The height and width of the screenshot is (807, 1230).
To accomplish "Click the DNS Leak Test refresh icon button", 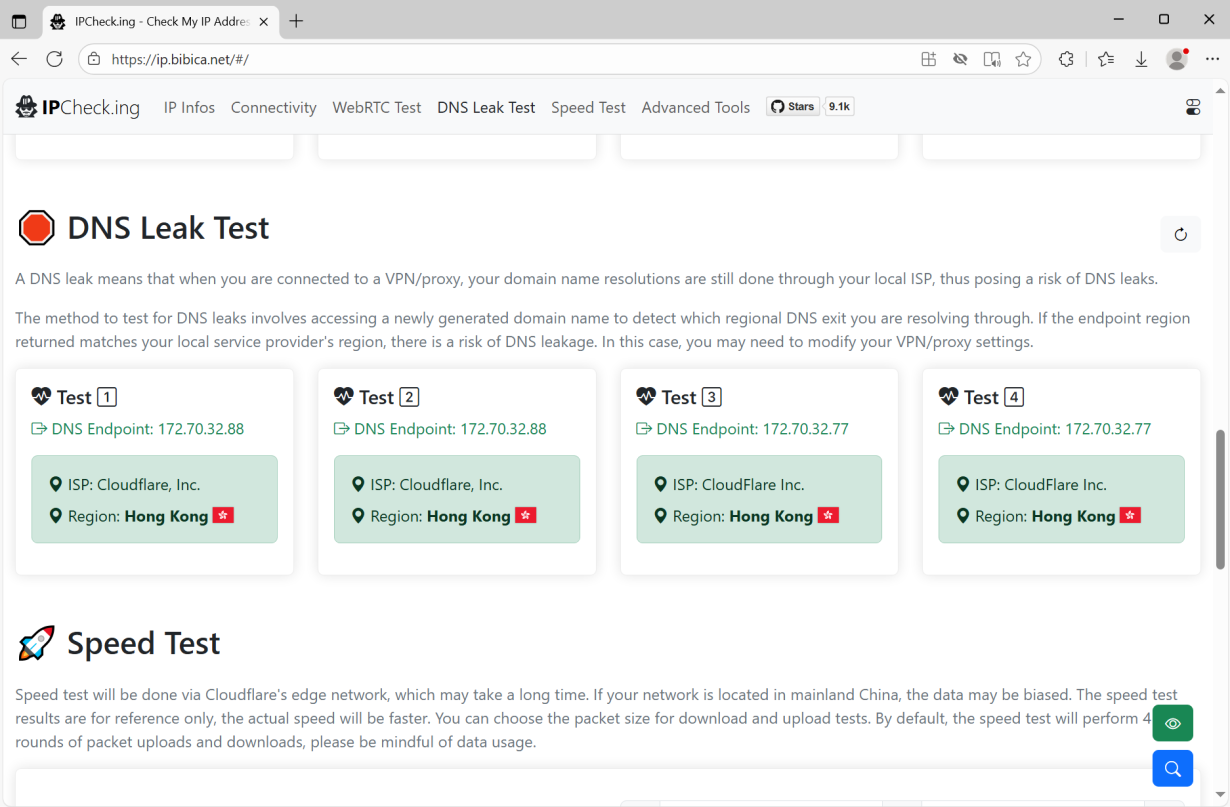I will (x=1180, y=234).
